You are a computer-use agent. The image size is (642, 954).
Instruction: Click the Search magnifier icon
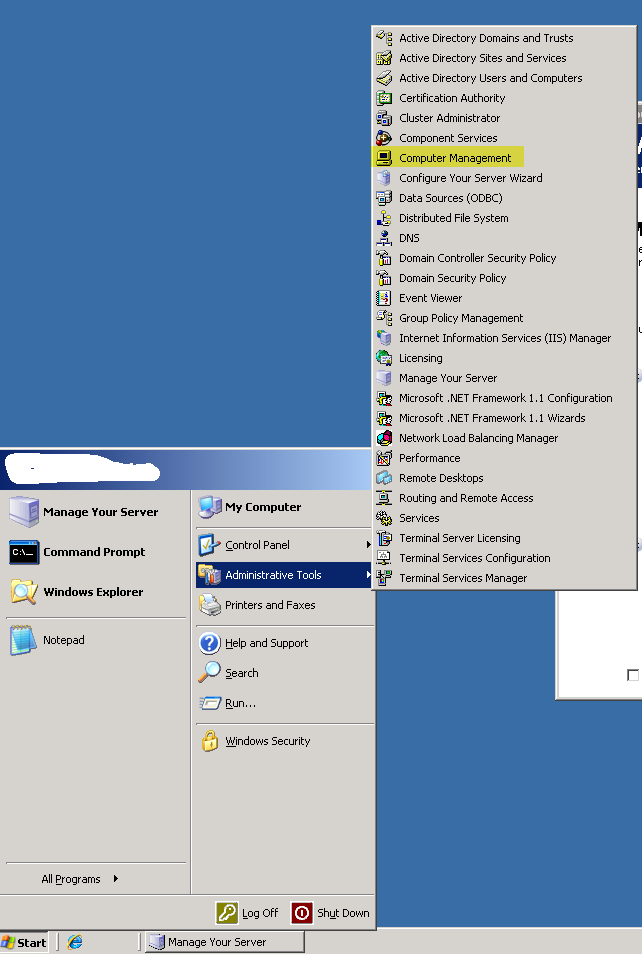pyautogui.click(x=210, y=673)
